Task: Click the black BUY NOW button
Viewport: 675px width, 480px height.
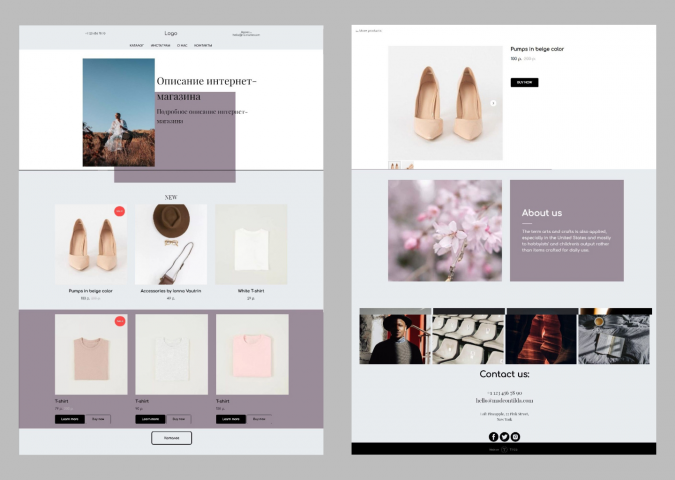Action: [x=524, y=82]
